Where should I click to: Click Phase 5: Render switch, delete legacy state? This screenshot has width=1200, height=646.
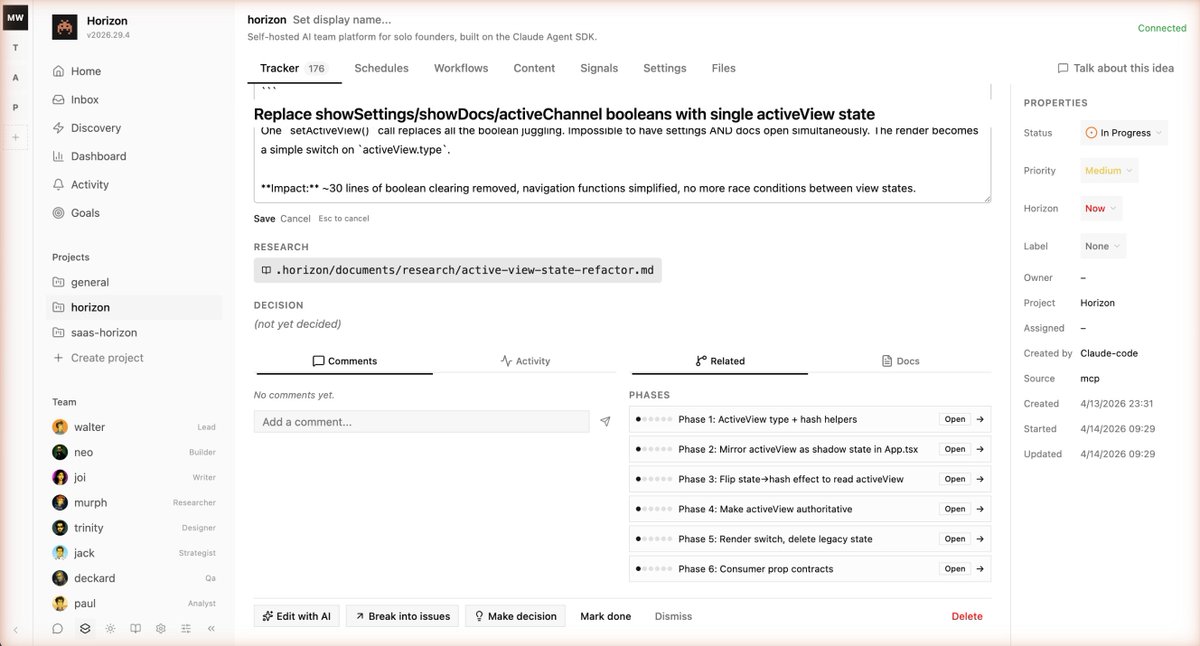coord(775,539)
